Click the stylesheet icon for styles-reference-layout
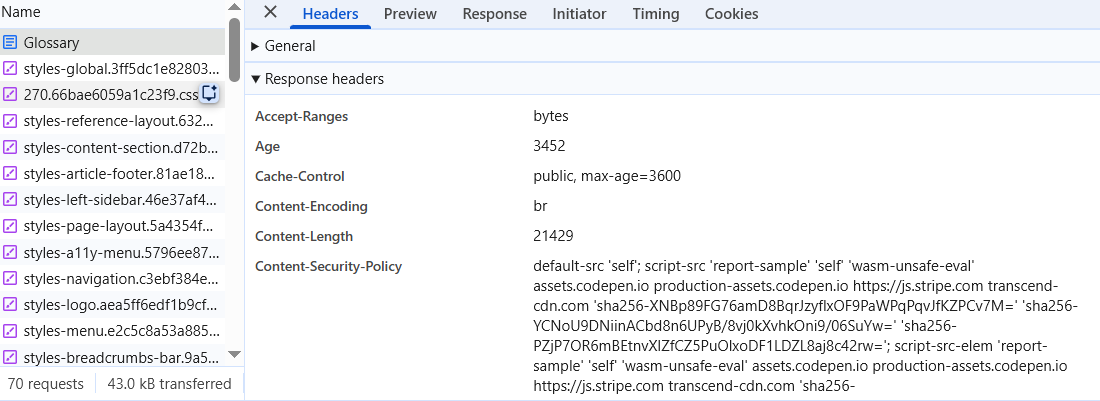Screen dimensions: 1100x401 tap(10, 121)
